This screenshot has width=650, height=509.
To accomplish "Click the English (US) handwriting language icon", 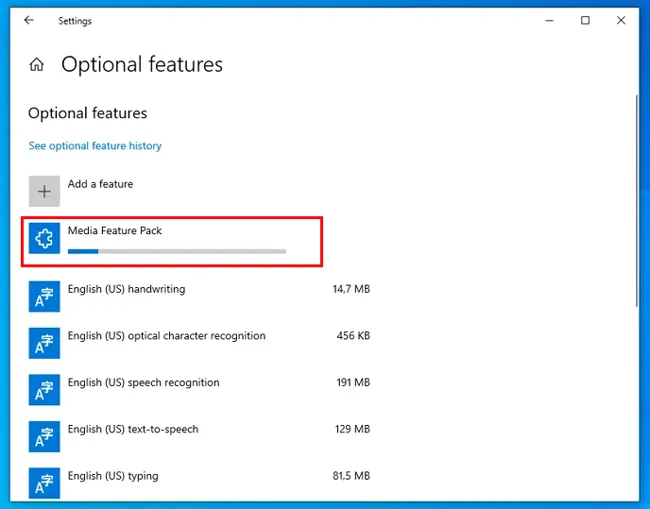I will point(44,297).
